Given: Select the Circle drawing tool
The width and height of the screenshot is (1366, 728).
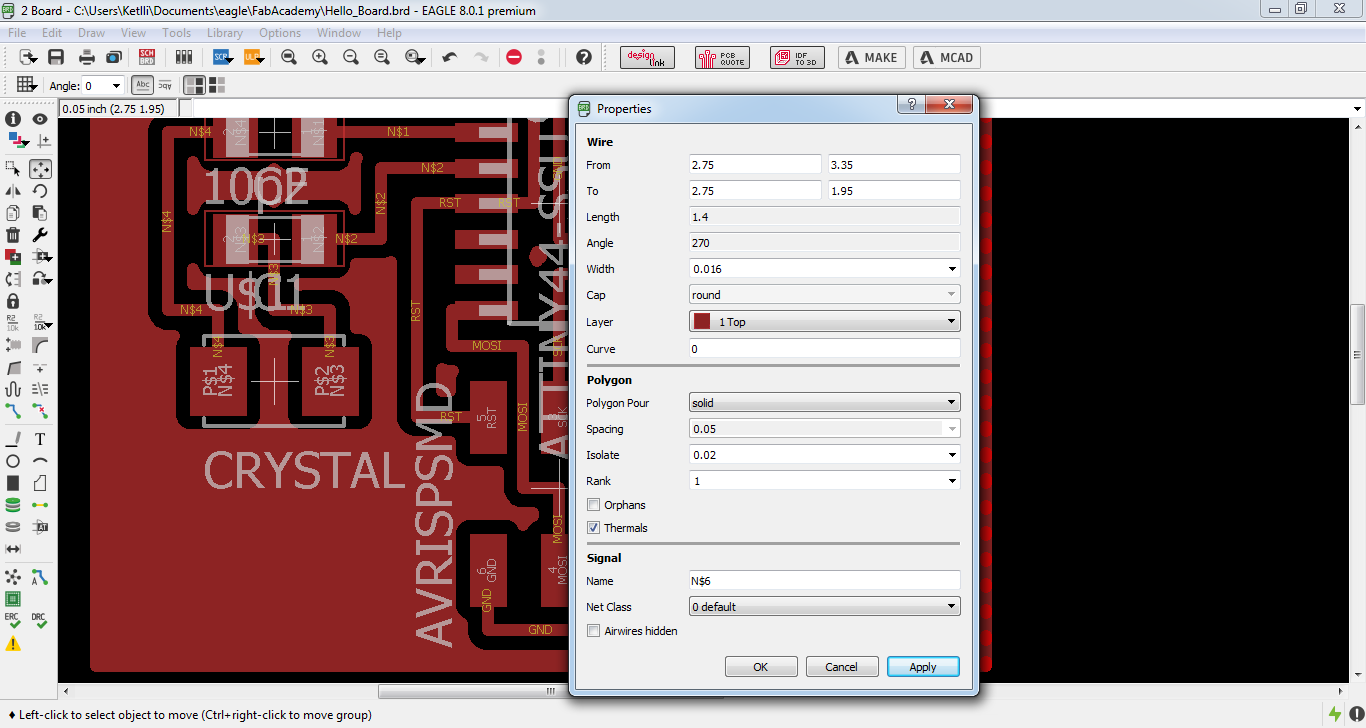Looking at the screenshot, I should [x=13, y=461].
